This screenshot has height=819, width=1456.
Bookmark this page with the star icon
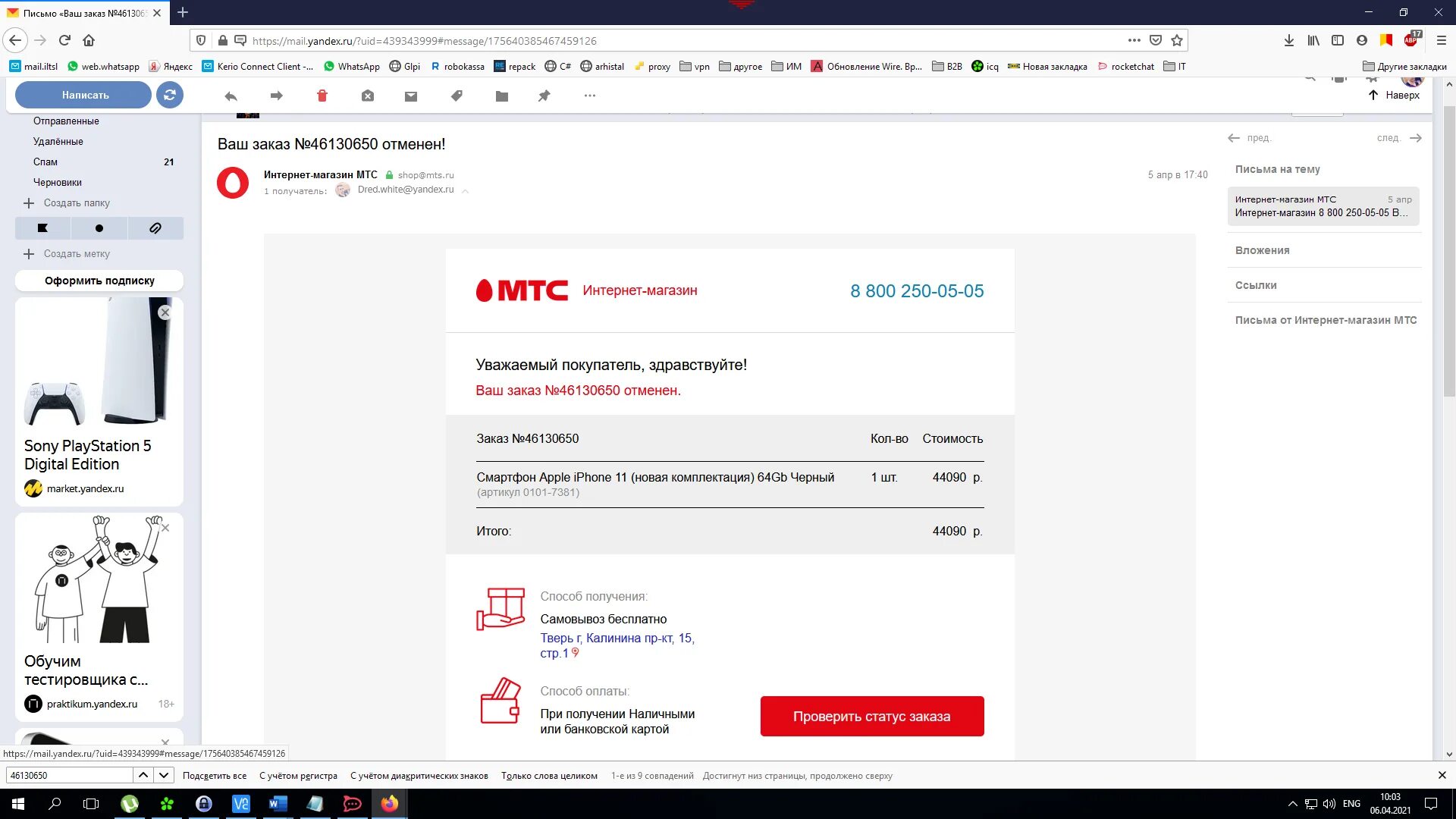point(1177,40)
